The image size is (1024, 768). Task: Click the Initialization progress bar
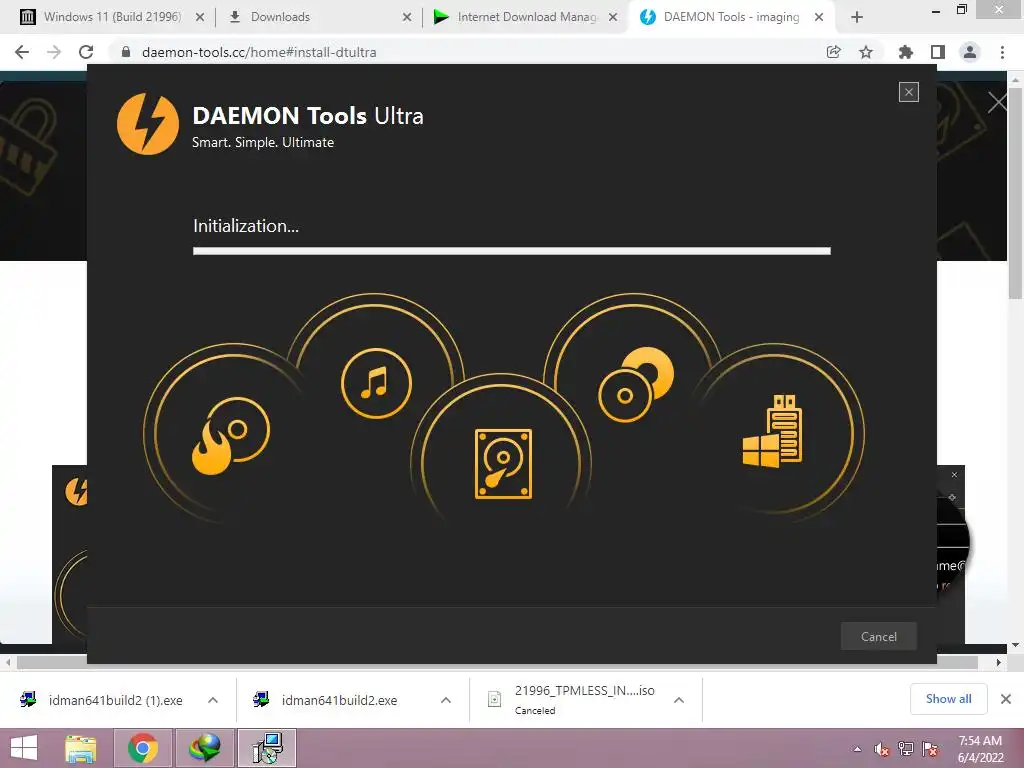click(511, 251)
